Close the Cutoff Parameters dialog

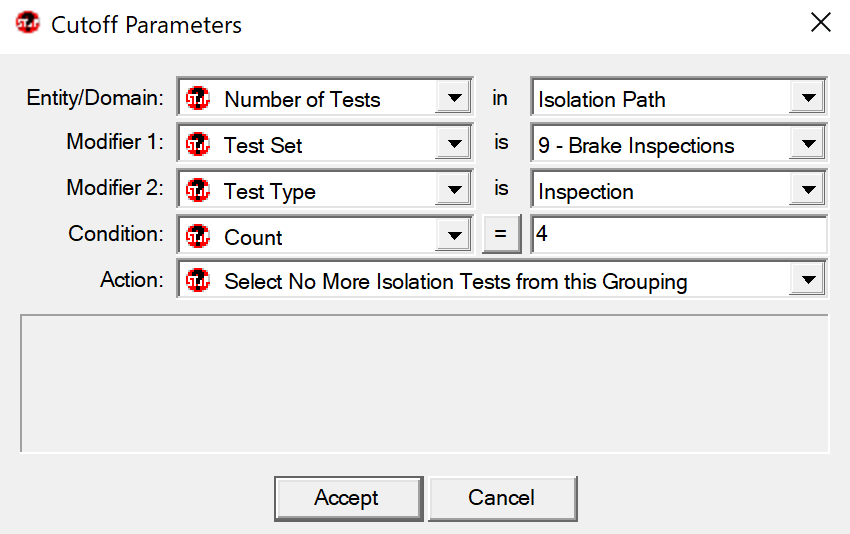[x=821, y=23]
